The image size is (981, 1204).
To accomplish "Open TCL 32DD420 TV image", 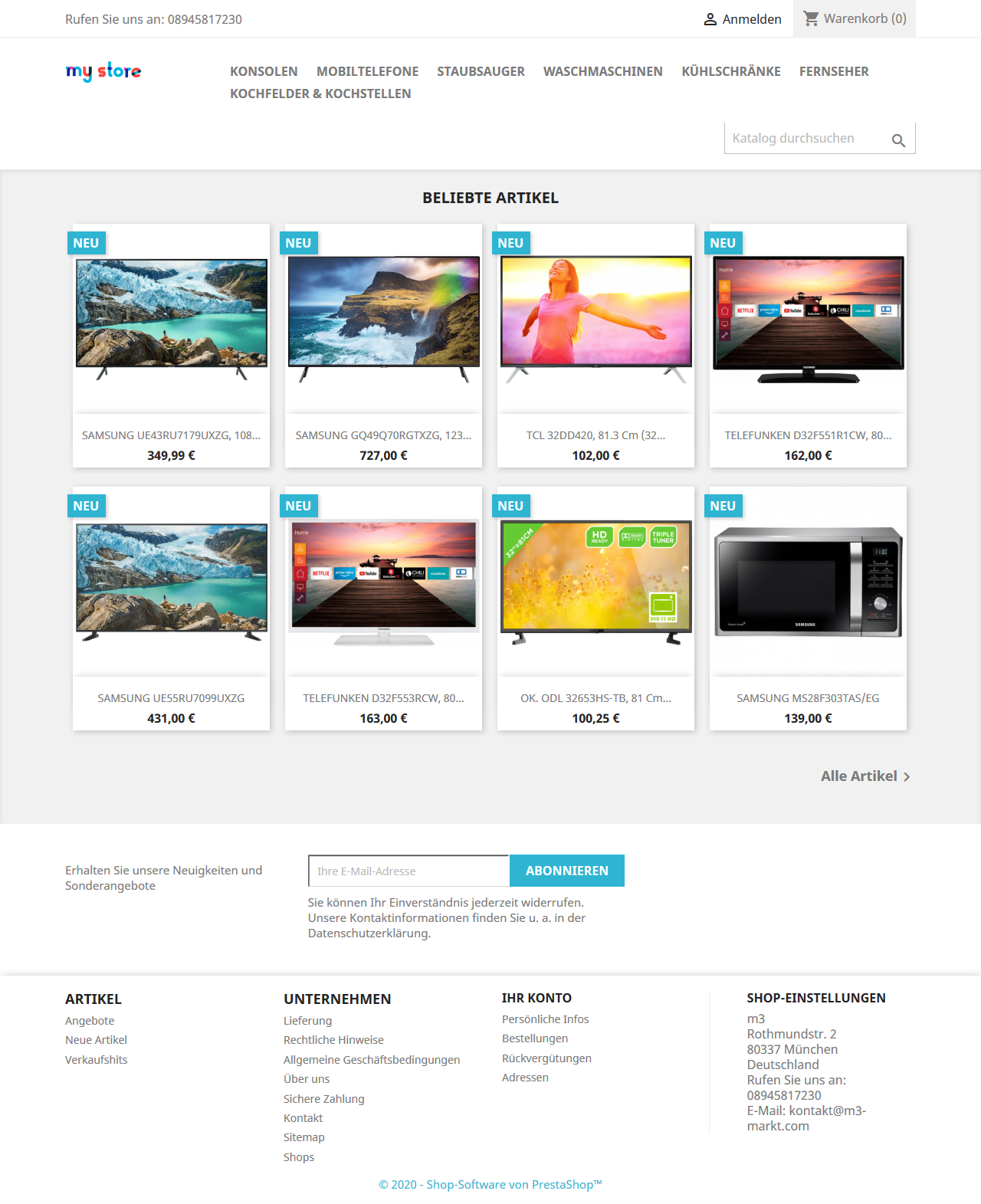I will [595, 319].
